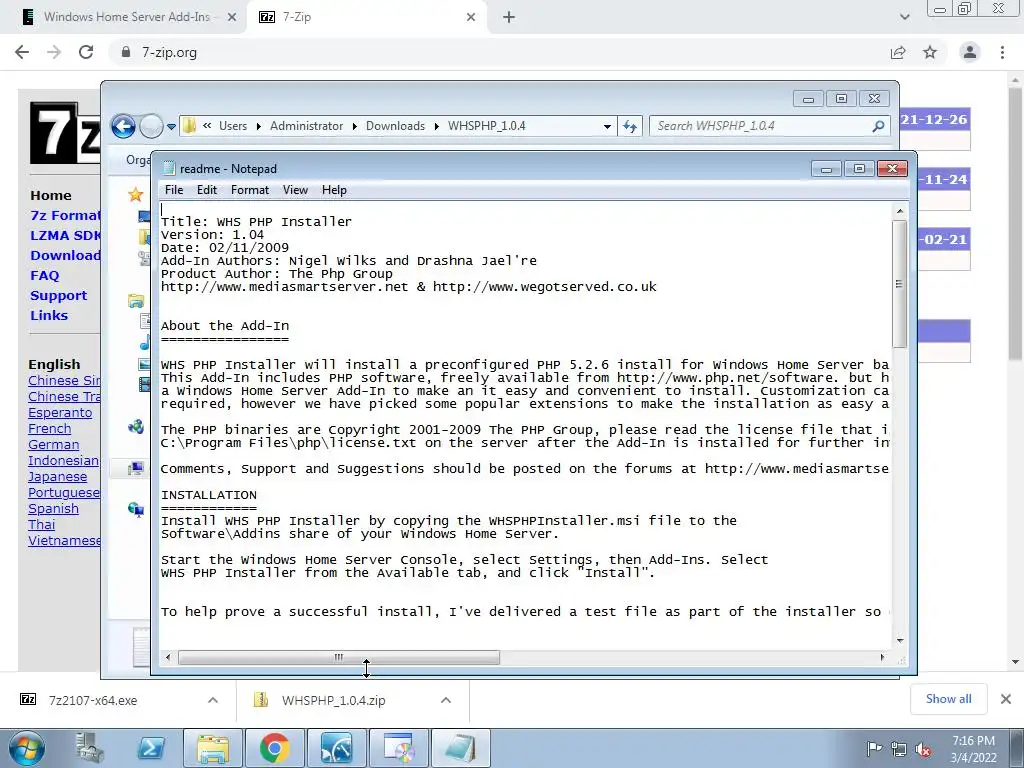
Task: Select the Japanese language link
Action: [57, 477]
